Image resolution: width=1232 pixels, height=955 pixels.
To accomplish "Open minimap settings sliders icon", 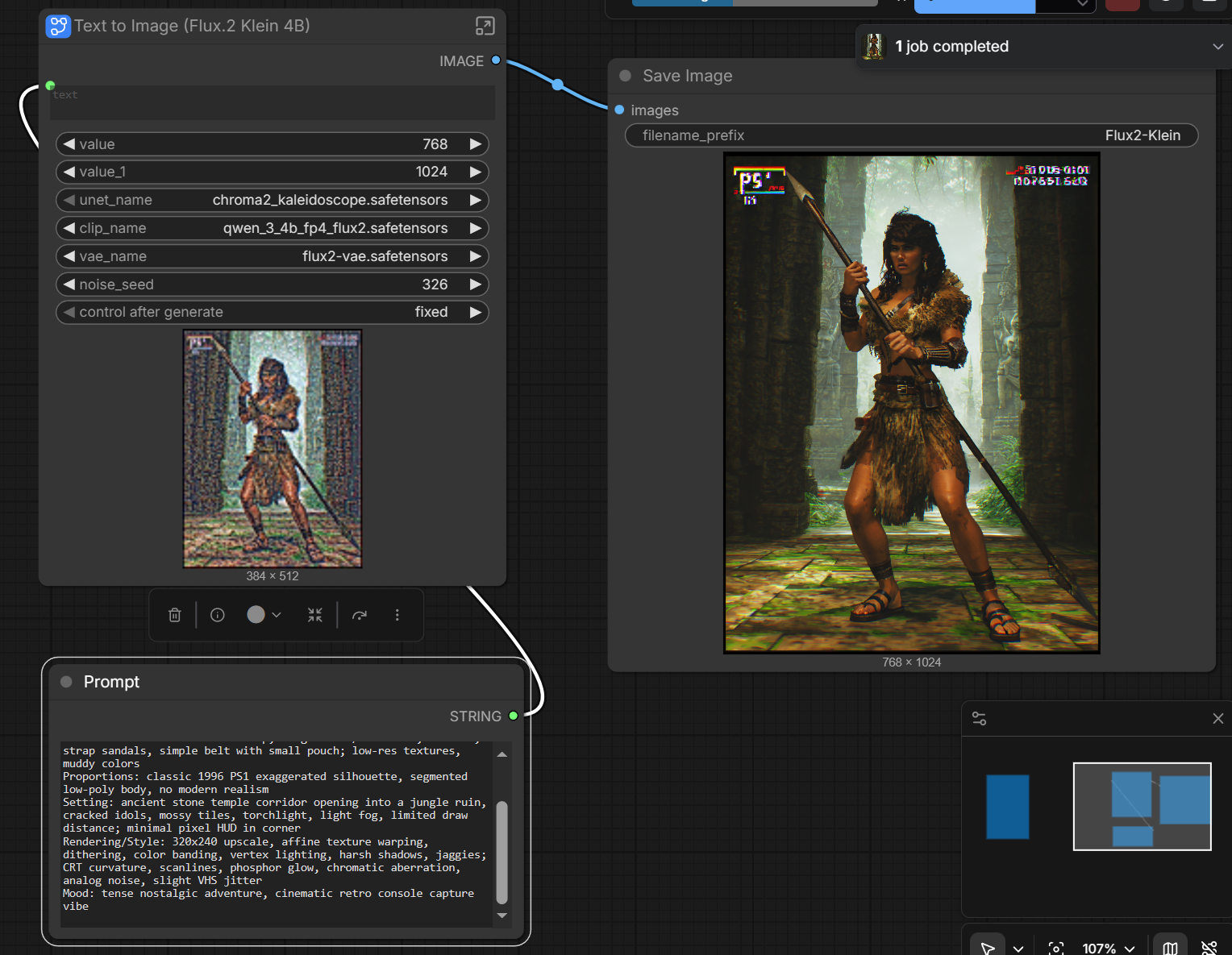I will pos(979,718).
